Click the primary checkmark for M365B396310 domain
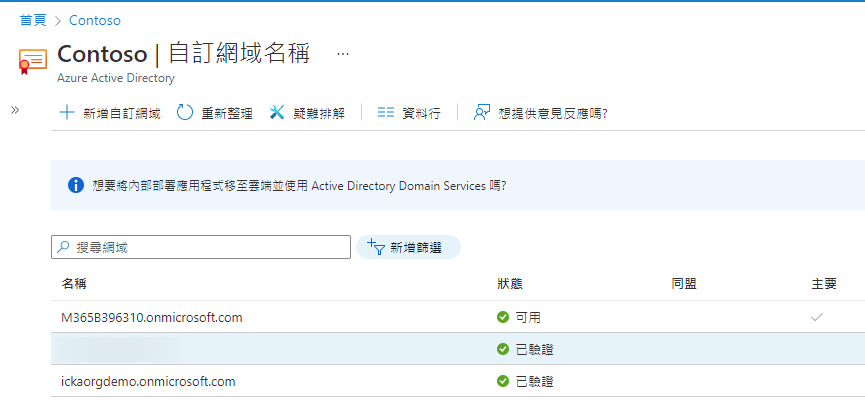This screenshot has width=865, height=417. coord(817,317)
